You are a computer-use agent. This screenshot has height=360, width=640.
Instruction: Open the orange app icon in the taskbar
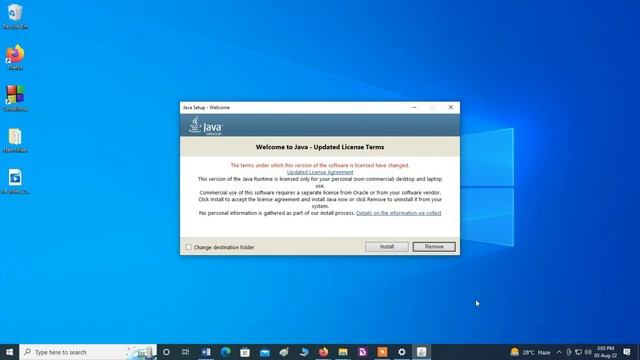coord(382,352)
